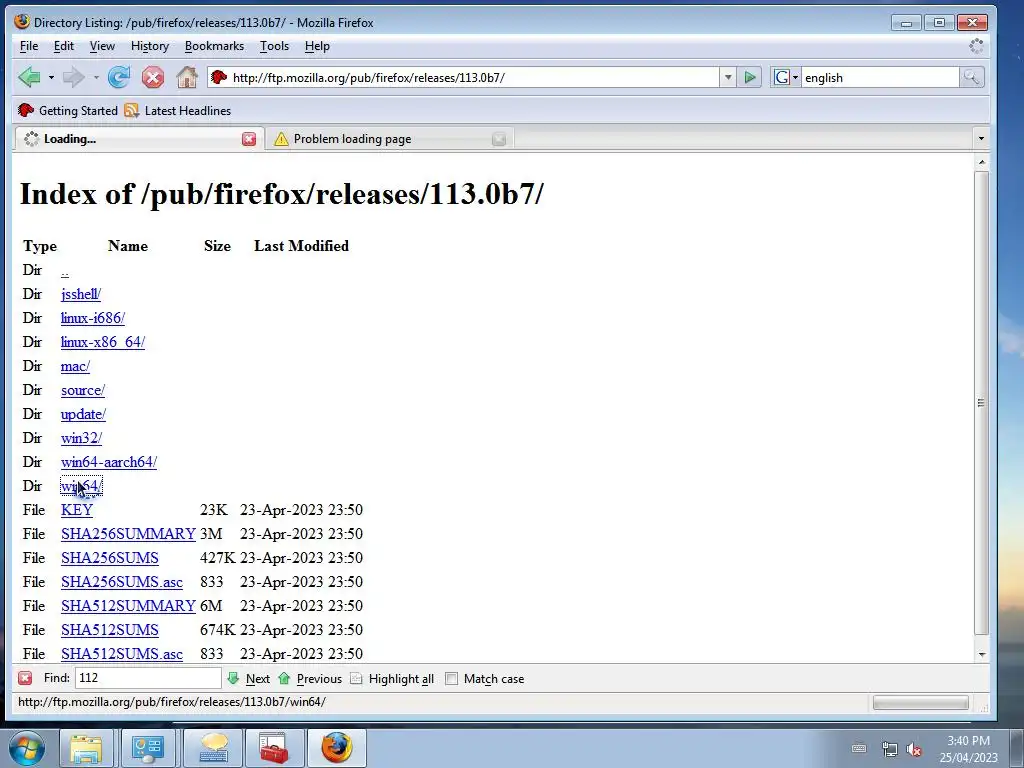The width and height of the screenshot is (1024, 768).
Task: Open the parent directory .. link
Action: [65, 270]
